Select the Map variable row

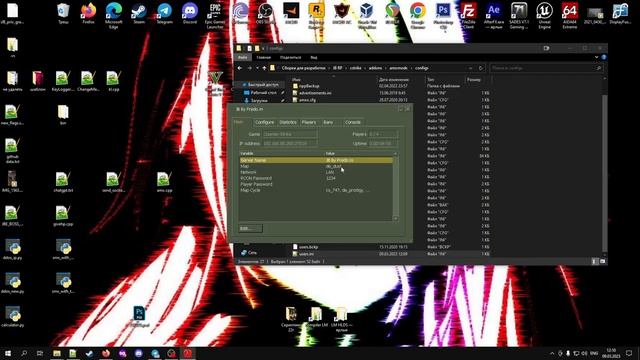(x=316, y=166)
